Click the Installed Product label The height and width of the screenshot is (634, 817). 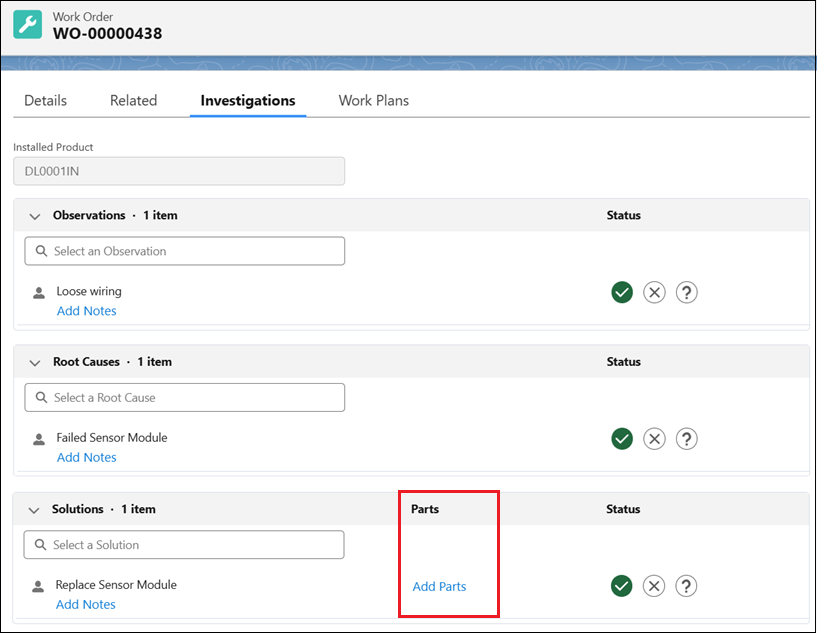53,147
